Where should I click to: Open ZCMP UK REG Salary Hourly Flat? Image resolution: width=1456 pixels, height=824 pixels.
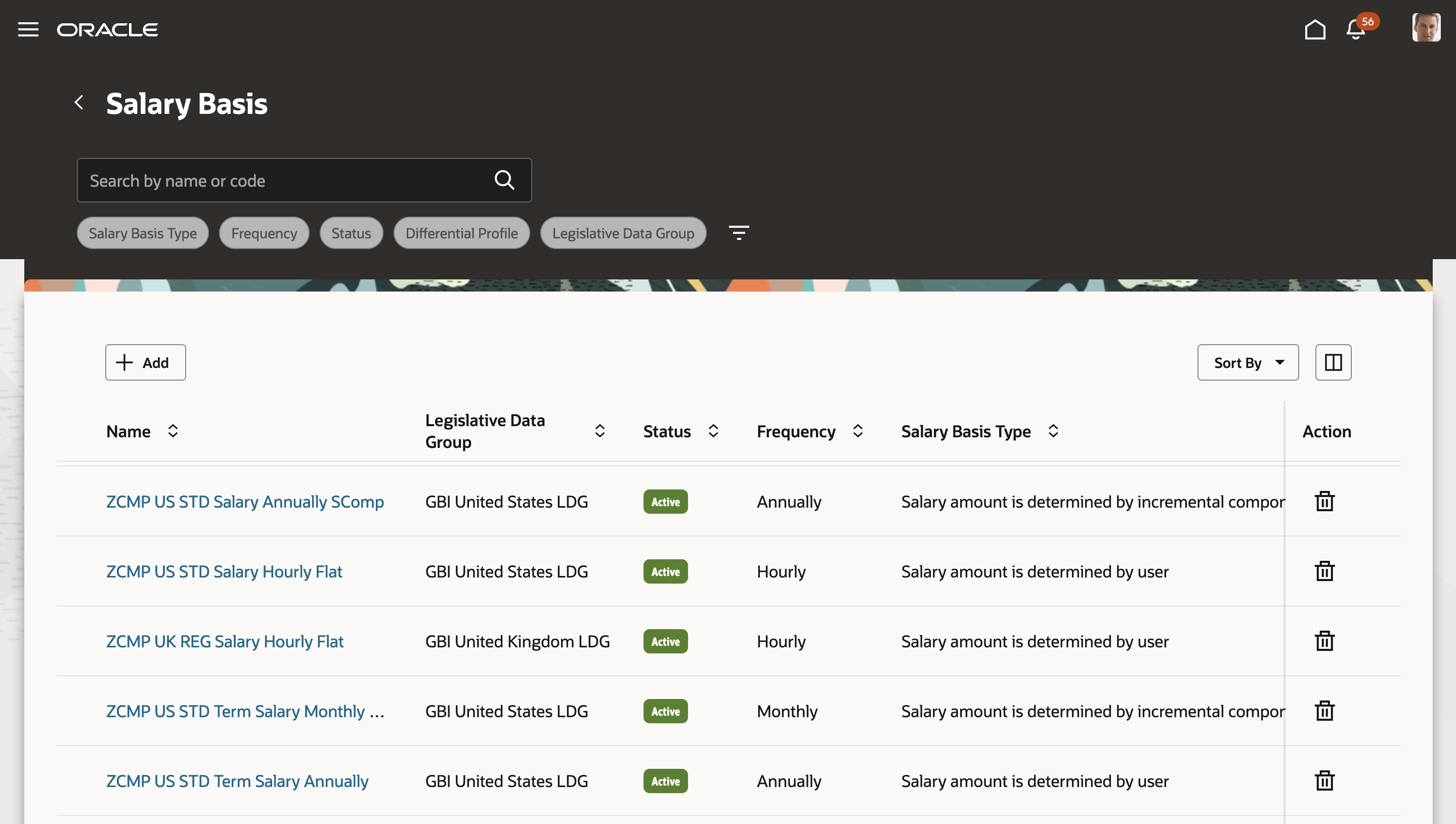point(225,641)
